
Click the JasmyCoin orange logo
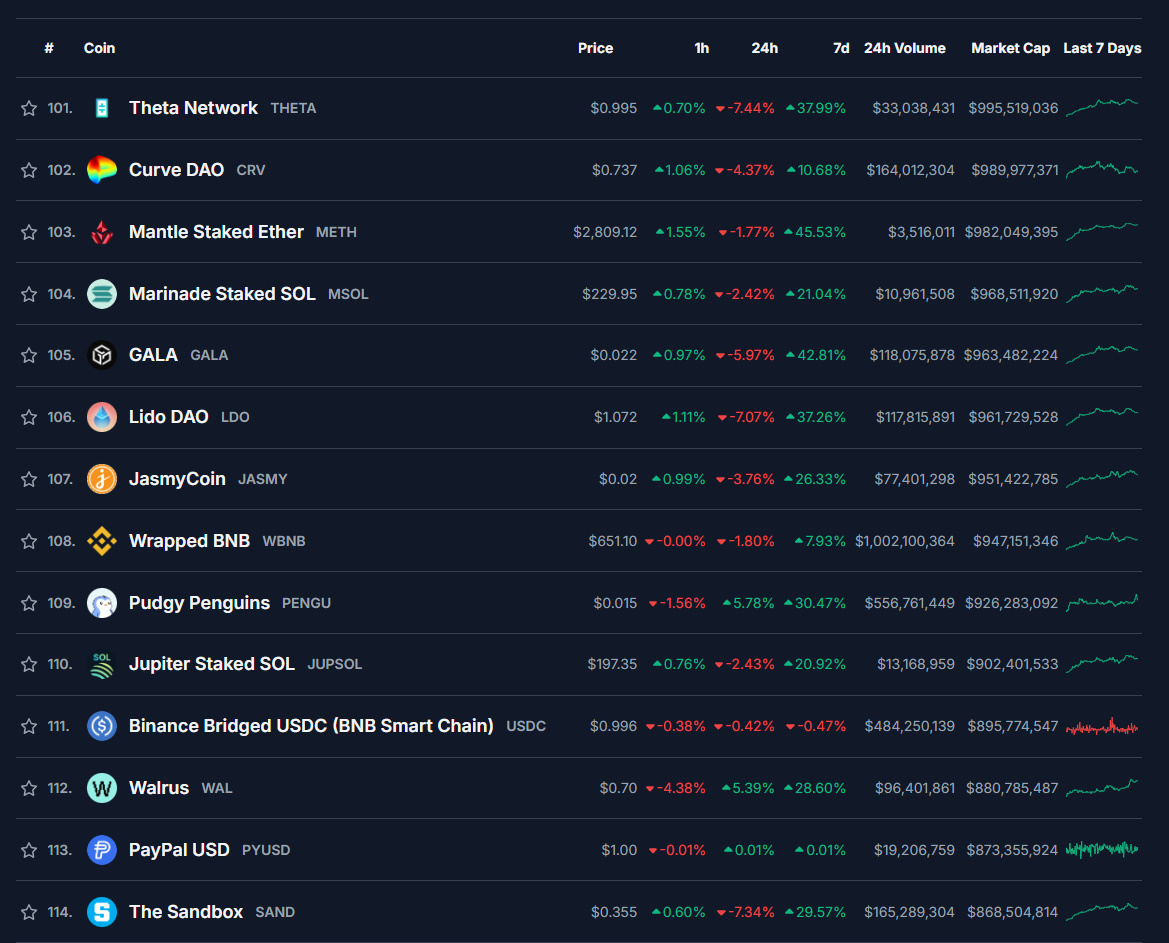click(x=102, y=479)
